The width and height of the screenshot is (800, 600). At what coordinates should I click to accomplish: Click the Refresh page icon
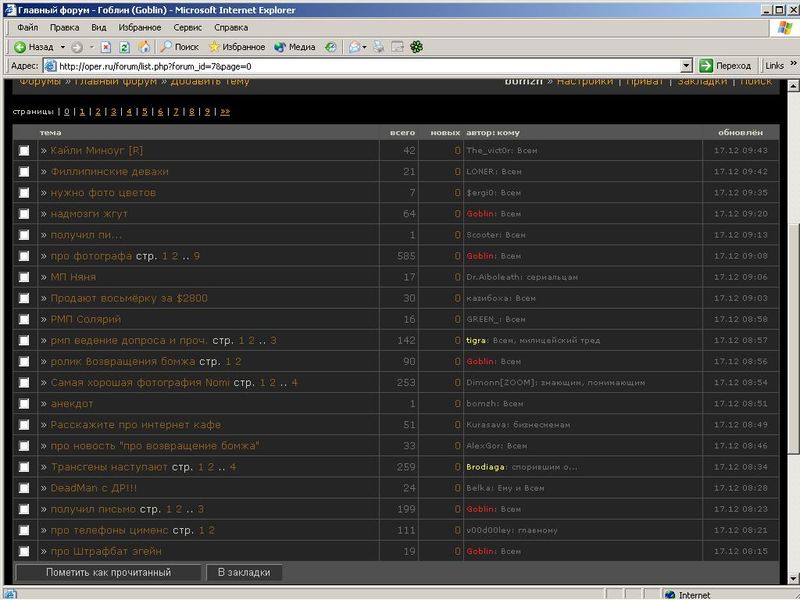(125, 47)
